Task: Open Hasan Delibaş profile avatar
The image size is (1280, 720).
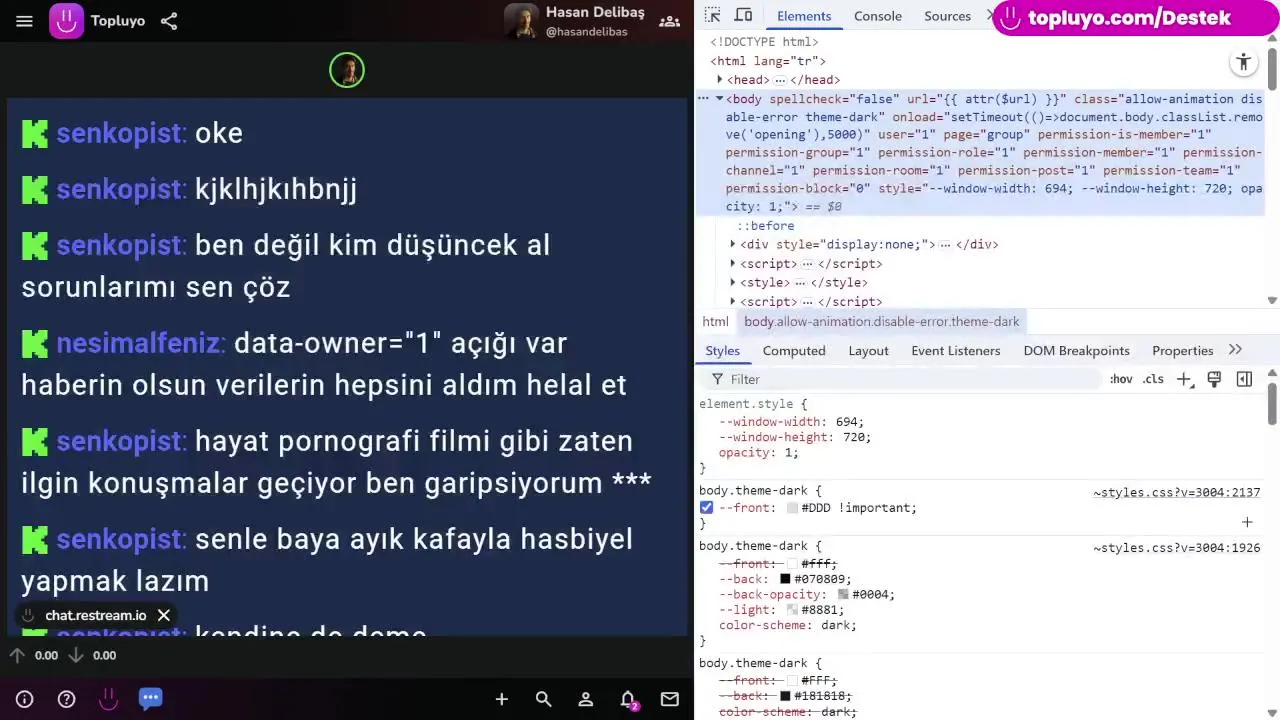Action: click(521, 21)
